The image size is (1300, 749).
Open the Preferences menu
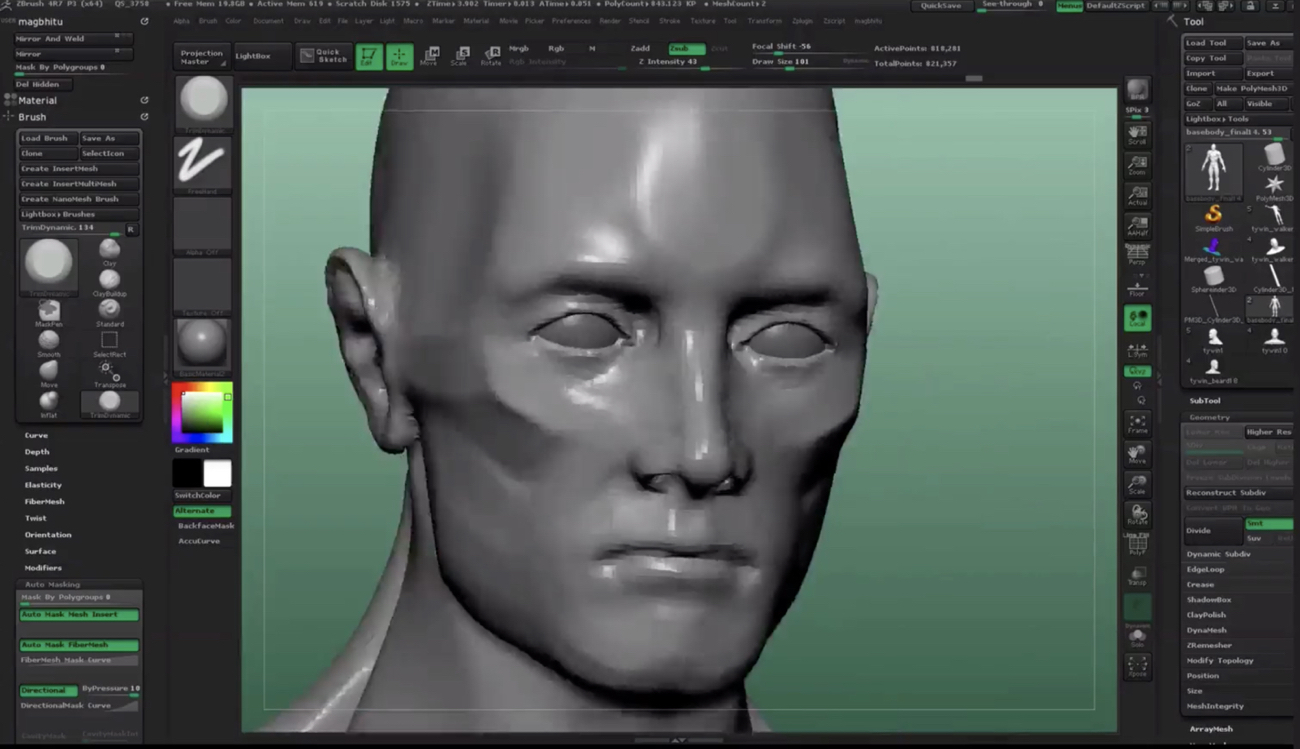pyautogui.click(x=571, y=21)
